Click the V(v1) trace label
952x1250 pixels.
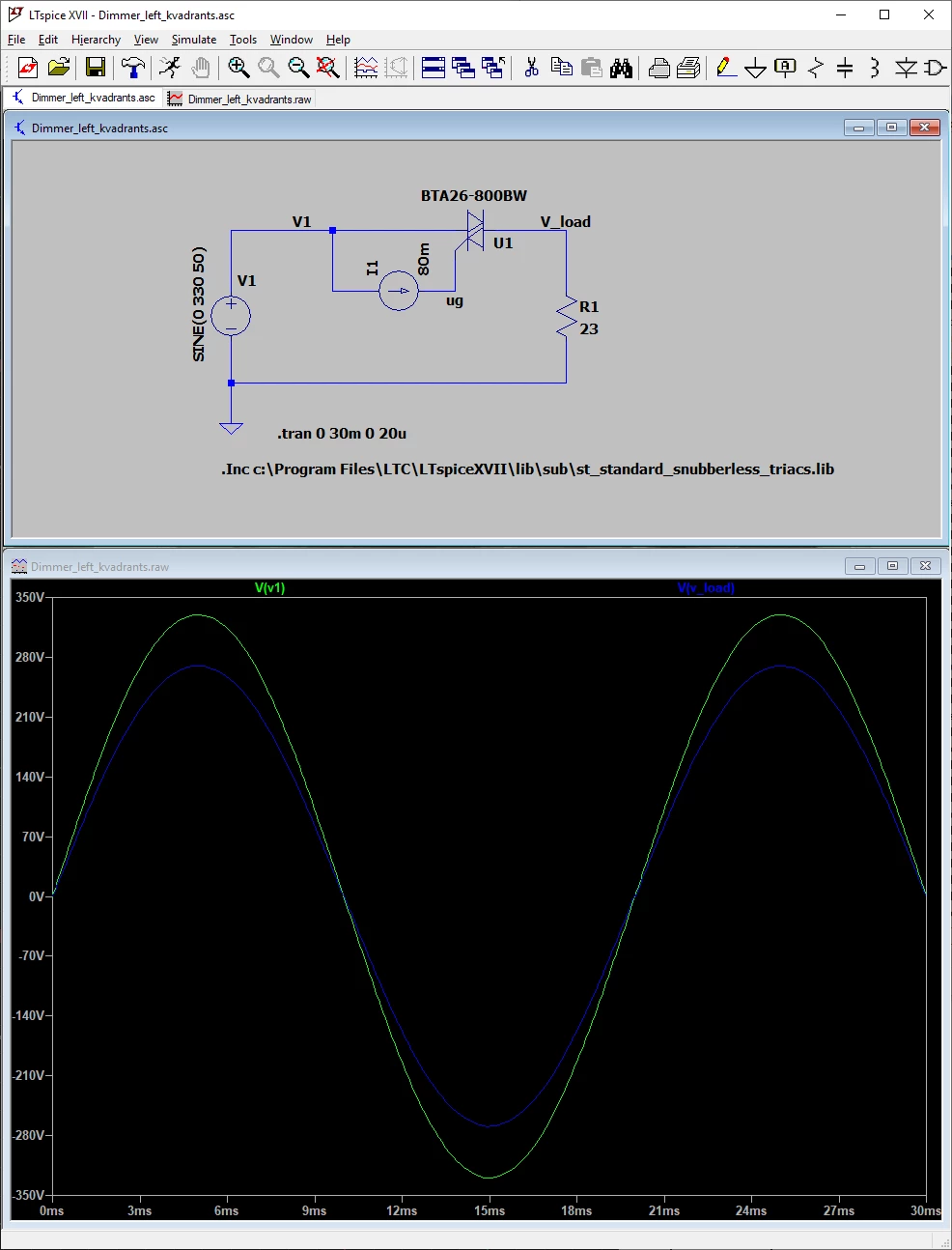[x=270, y=587]
